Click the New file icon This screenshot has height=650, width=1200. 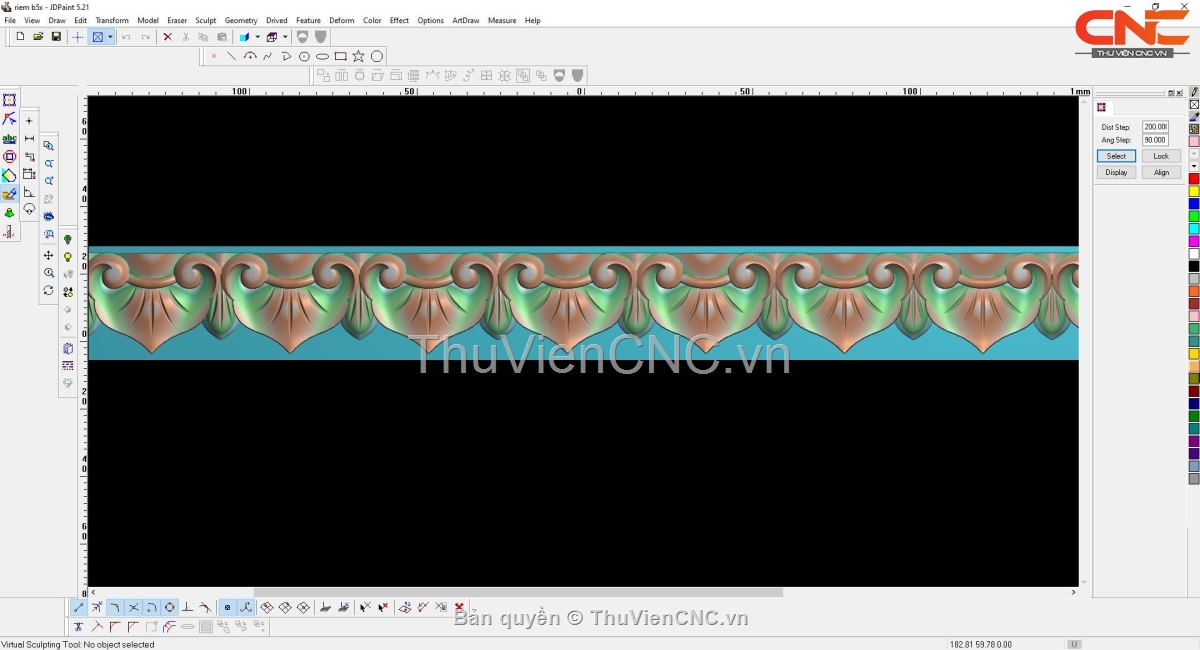[x=20, y=37]
